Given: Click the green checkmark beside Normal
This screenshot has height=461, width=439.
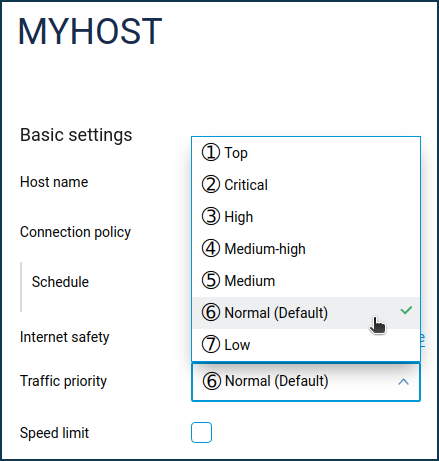Looking at the screenshot, I should click(406, 310).
